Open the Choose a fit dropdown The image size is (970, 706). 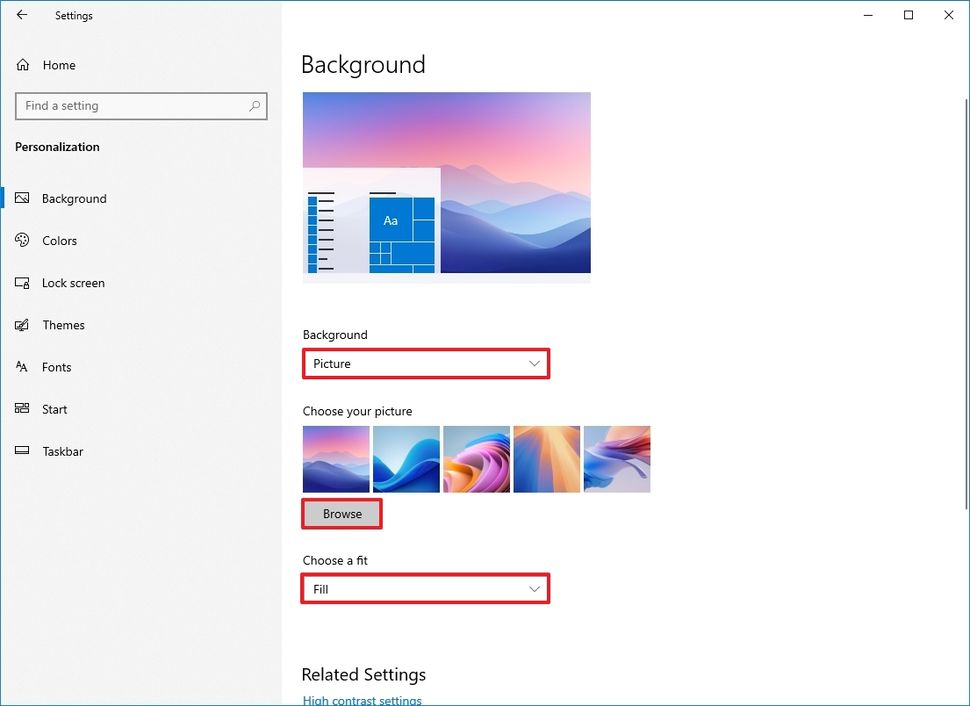click(x=426, y=589)
